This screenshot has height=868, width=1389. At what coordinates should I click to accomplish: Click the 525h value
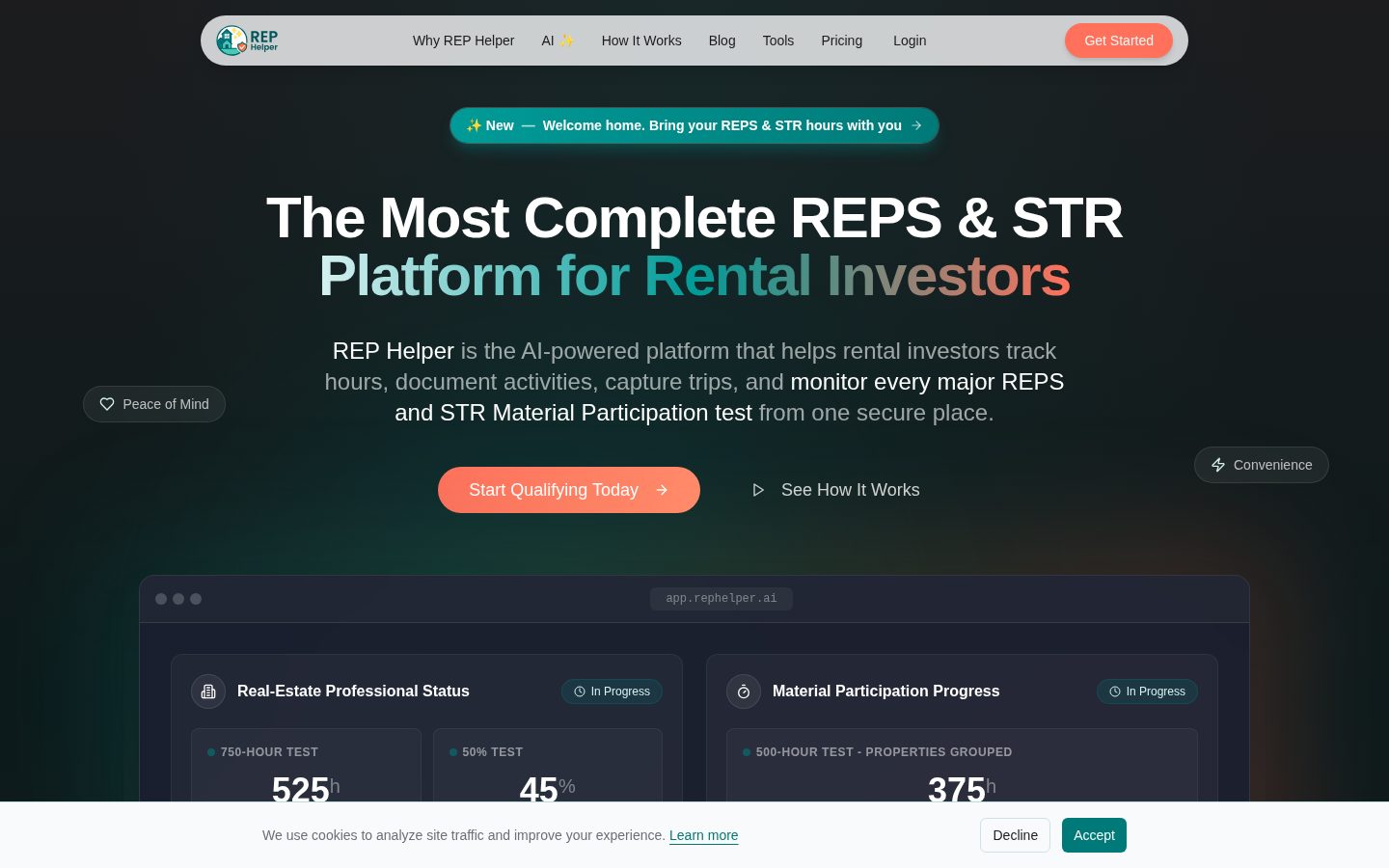[306, 789]
